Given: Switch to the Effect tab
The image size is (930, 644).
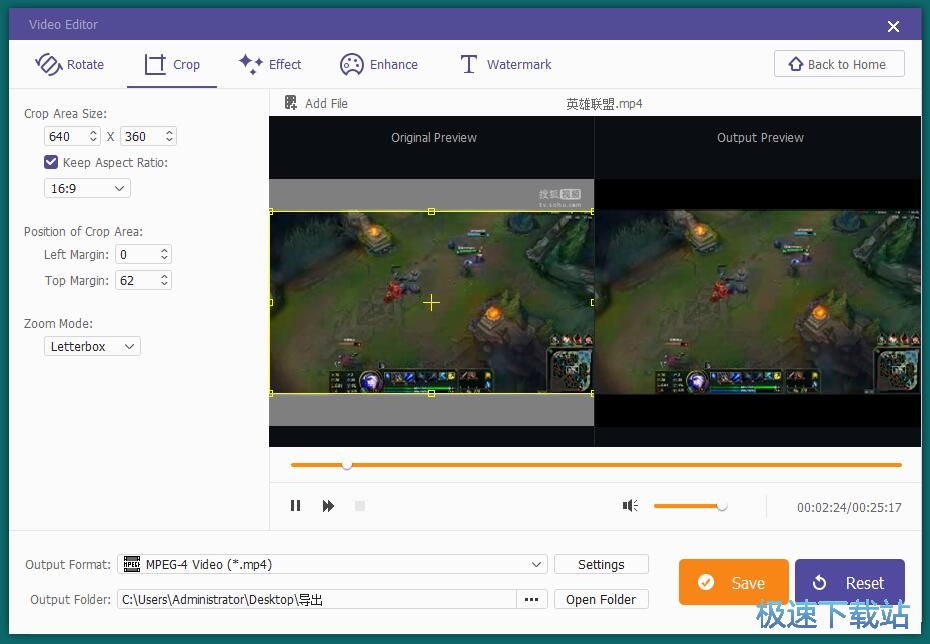Looking at the screenshot, I should [x=270, y=64].
